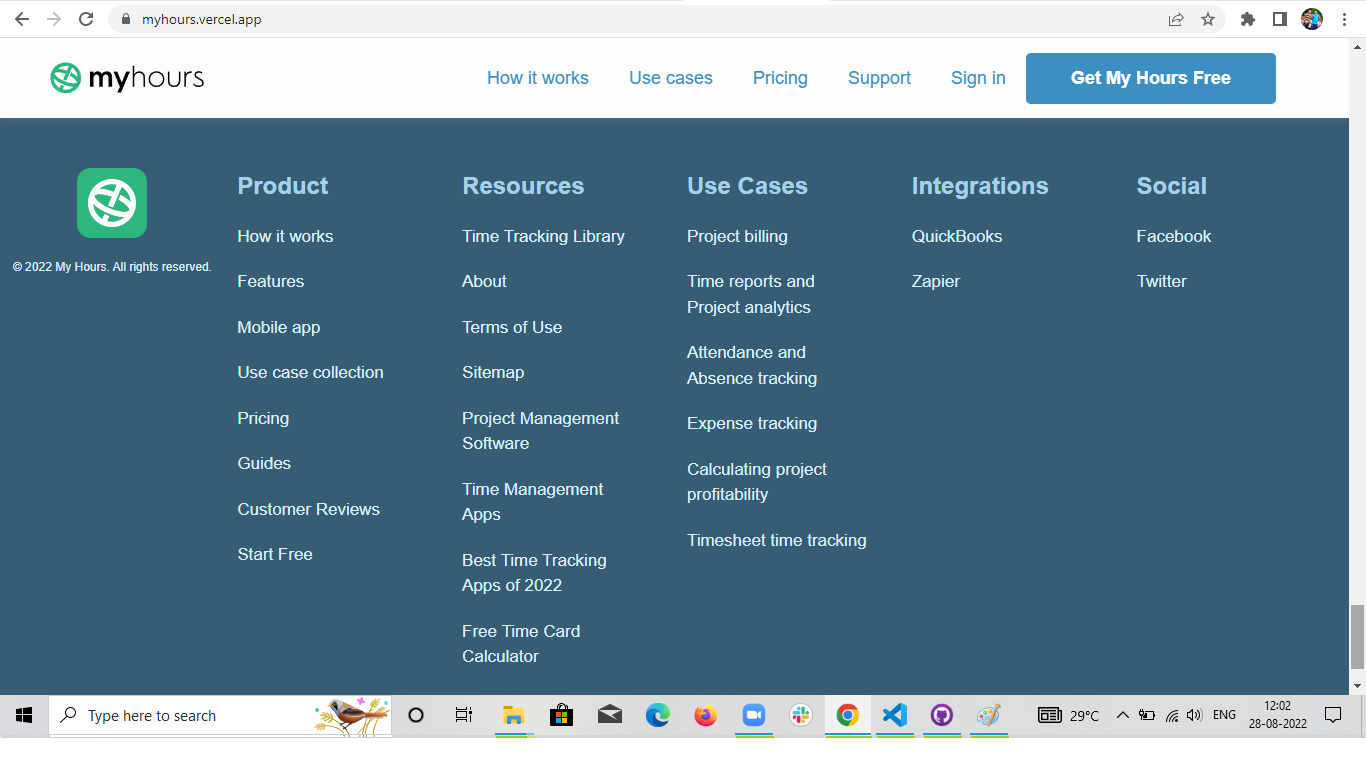Open Free Time Card Calculator link
Image resolution: width=1366 pixels, height=768 pixels.
click(x=521, y=644)
